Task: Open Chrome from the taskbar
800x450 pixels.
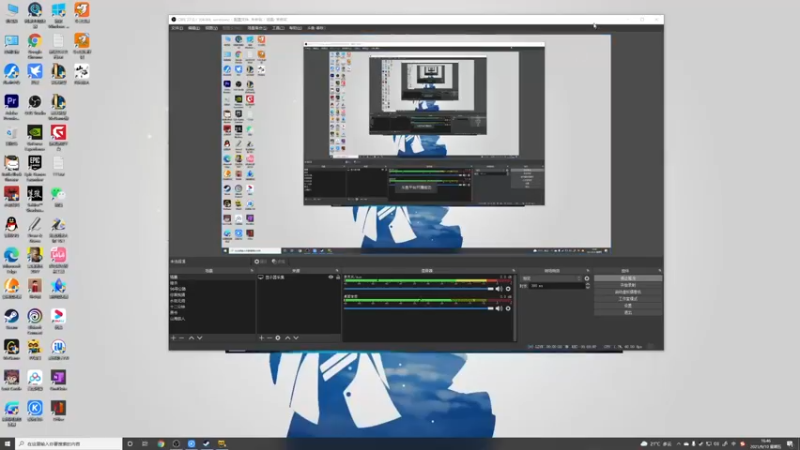Action: tap(161, 444)
